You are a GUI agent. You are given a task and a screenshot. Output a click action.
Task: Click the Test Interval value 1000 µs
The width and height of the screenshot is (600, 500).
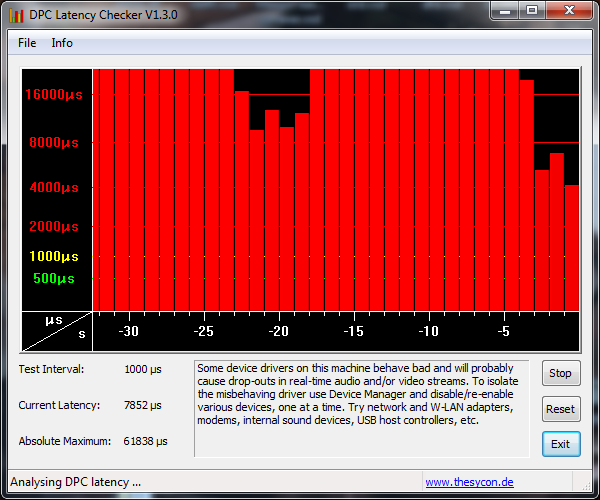point(143,370)
